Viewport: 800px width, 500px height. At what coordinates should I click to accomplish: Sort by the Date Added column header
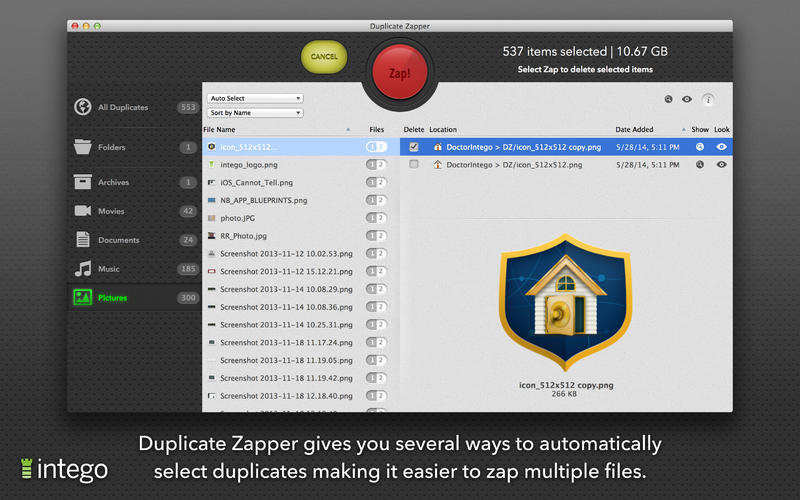tap(634, 130)
